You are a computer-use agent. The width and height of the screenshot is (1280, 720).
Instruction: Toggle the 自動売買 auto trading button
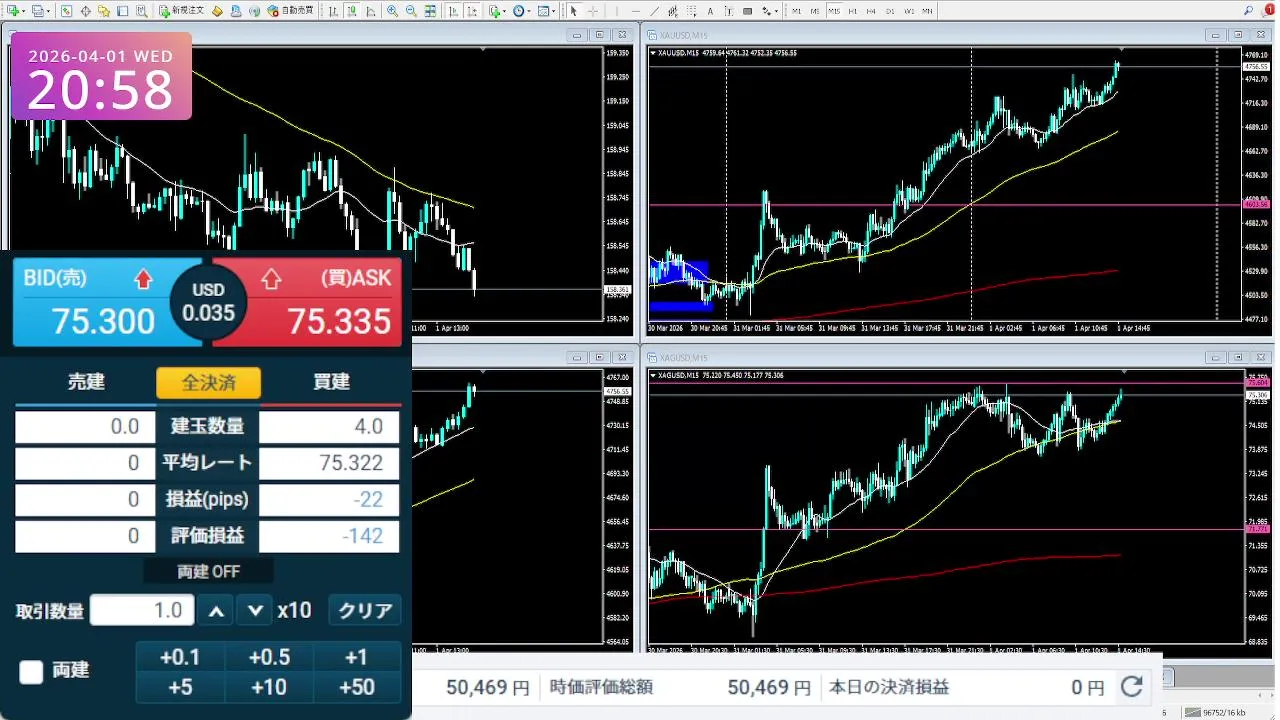[290, 10]
